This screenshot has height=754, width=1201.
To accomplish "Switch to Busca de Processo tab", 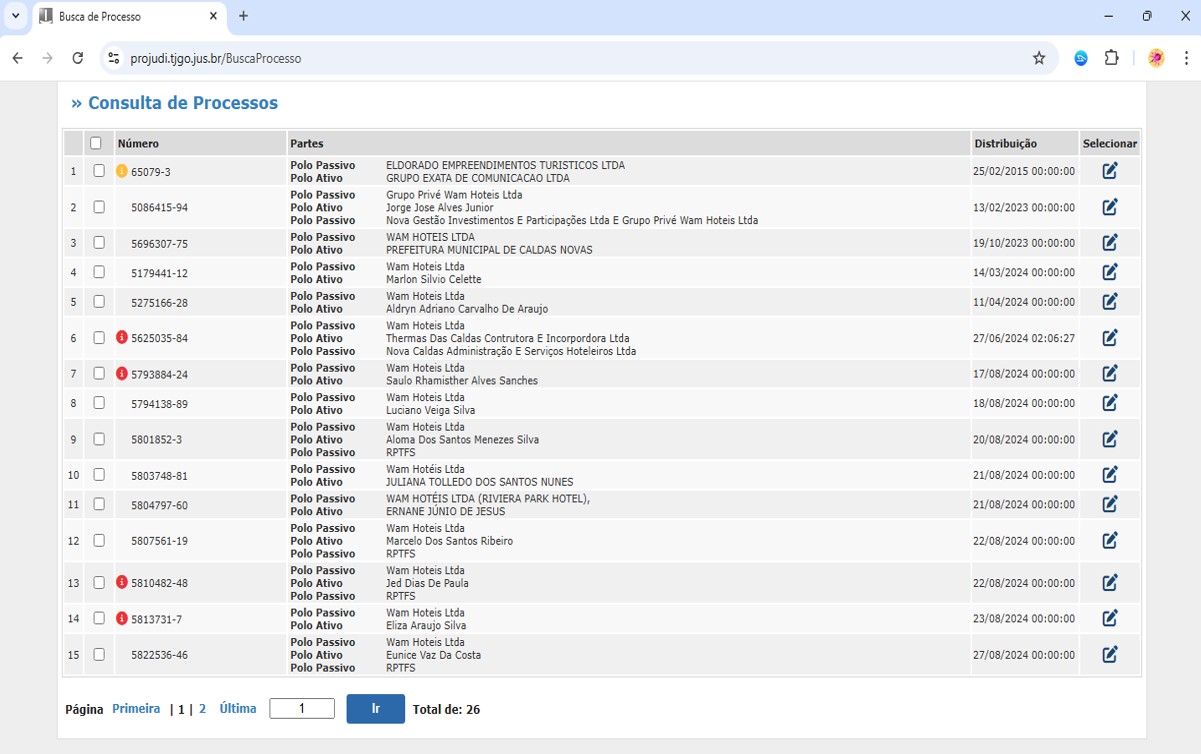I will click(120, 16).
